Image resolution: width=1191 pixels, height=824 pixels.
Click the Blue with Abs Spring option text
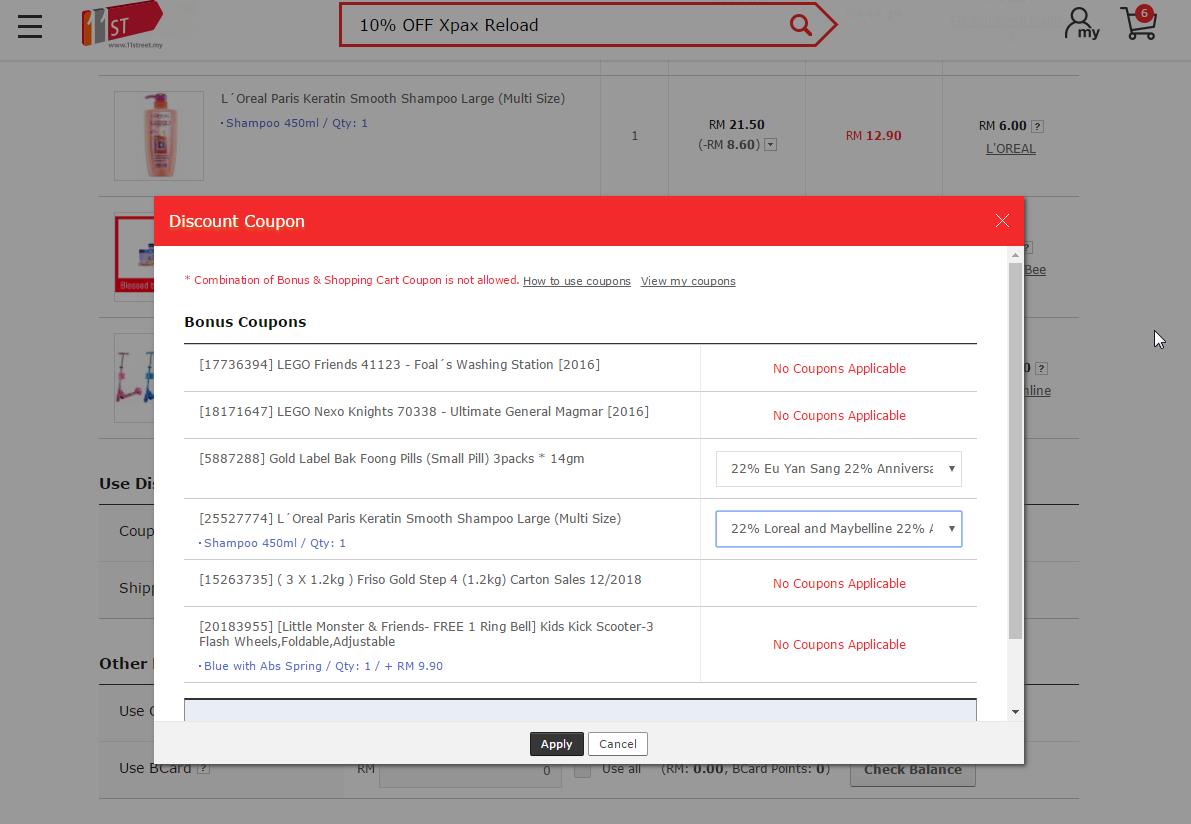coord(323,666)
